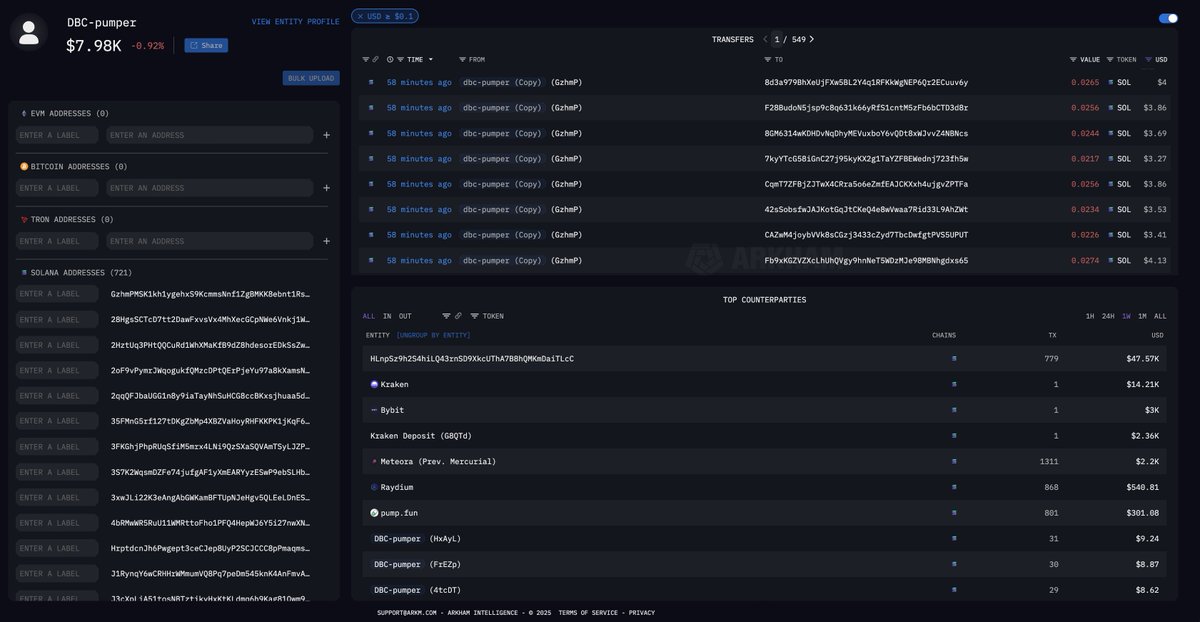Viewport: 1200px width, 622px height.
Task: Click the Share button
Action: (x=206, y=45)
